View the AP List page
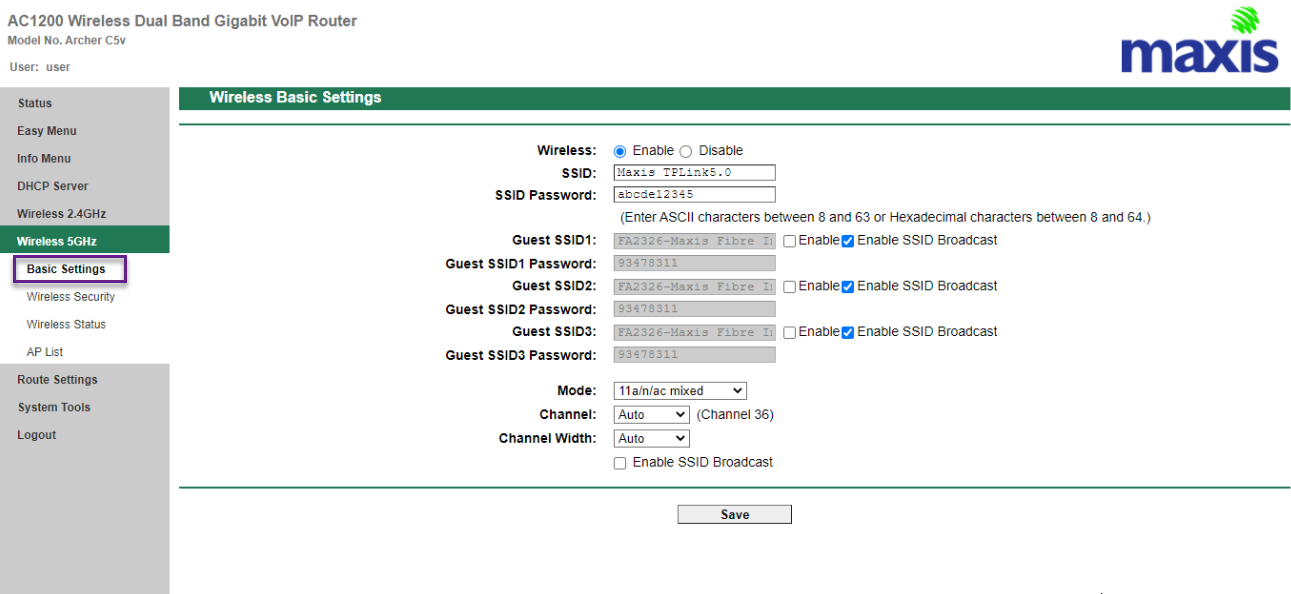 45,352
